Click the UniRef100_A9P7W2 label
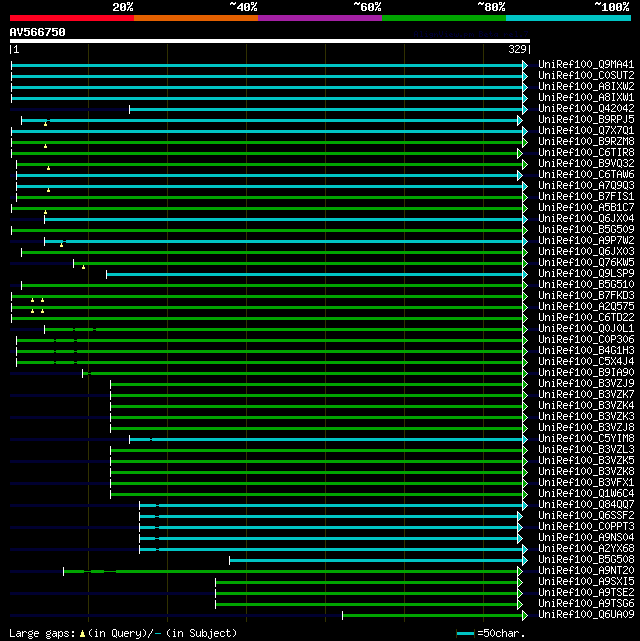Image resolution: width=640 pixels, height=641 pixels. point(586,240)
